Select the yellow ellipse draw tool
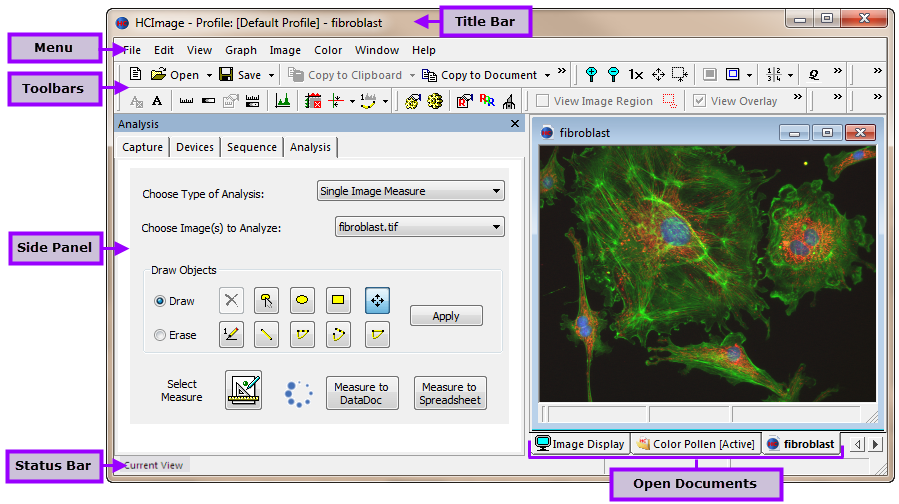 click(x=302, y=300)
